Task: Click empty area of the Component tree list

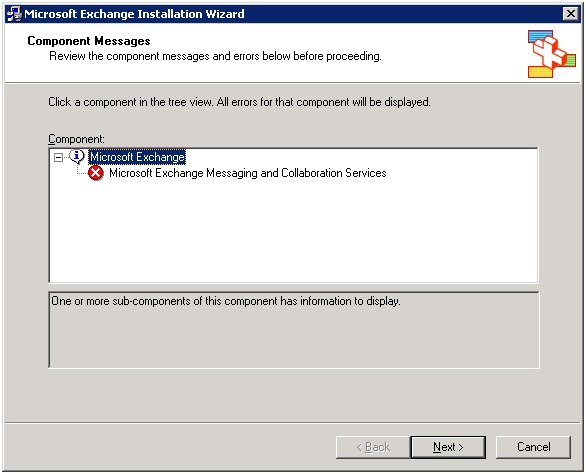Action: coord(294,232)
